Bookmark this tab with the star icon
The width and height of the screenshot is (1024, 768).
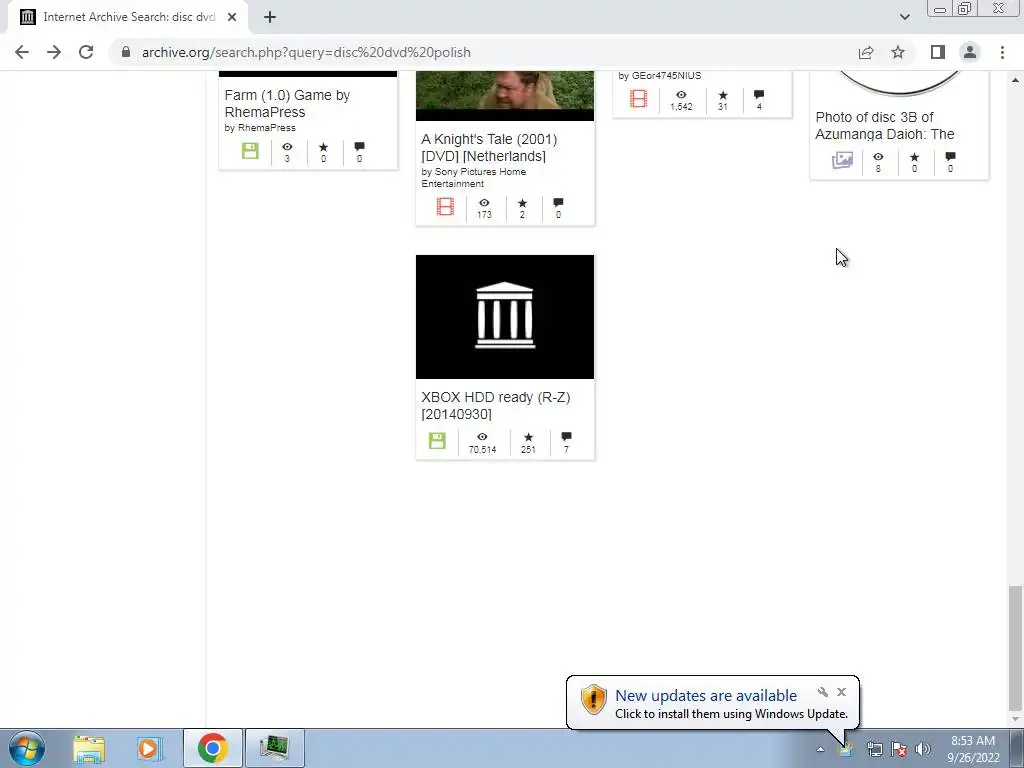(x=898, y=52)
